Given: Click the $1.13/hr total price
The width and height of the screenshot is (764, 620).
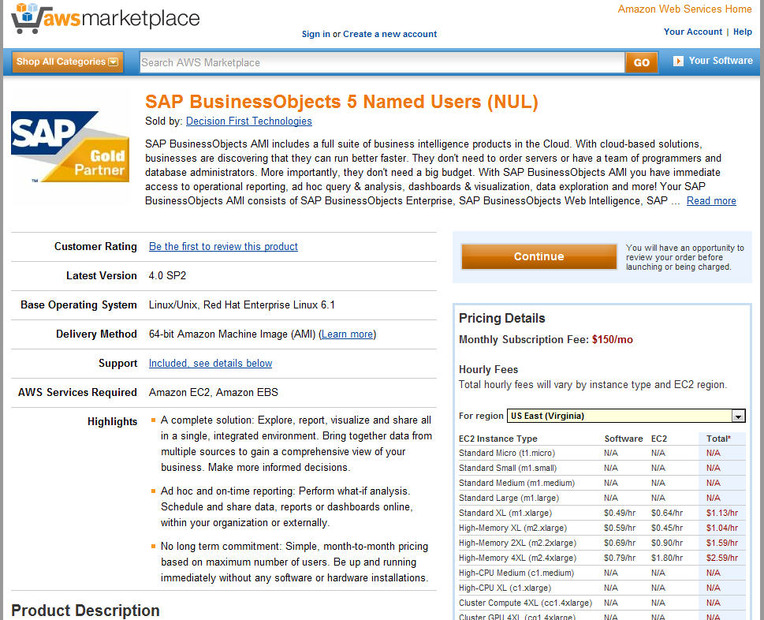Looking at the screenshot, I should click(722, 513).
